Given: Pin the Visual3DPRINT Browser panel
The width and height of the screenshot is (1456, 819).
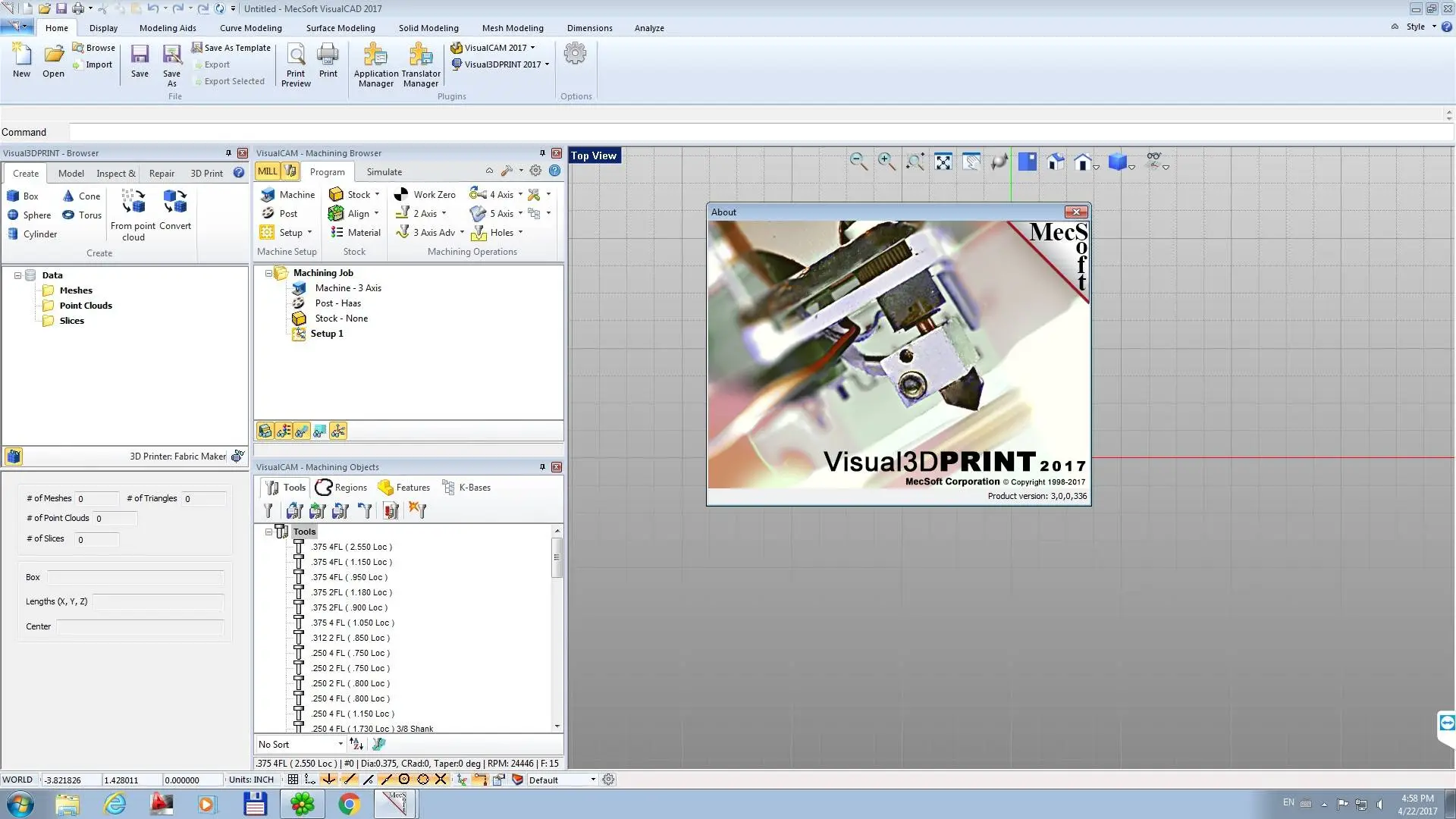Looking at the screenshot, I should coord(228,153).
